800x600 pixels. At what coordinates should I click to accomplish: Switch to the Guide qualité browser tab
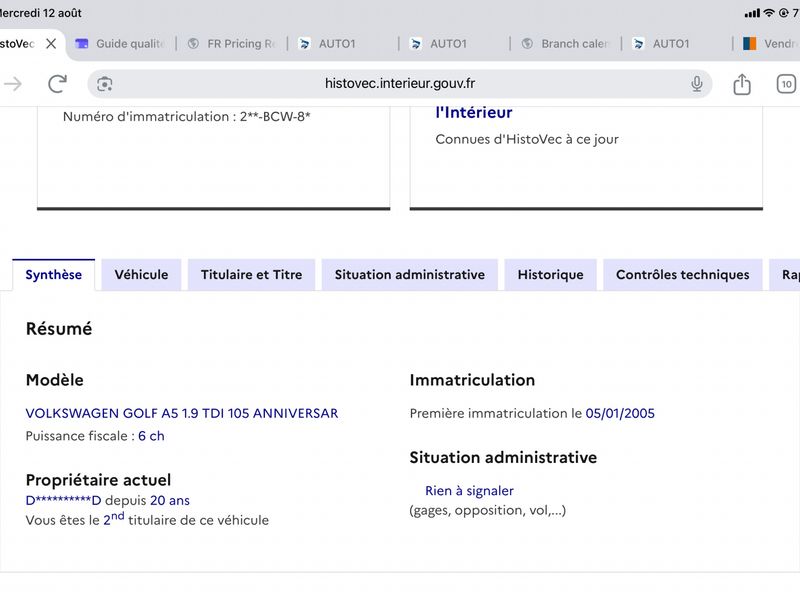point(120,44)
